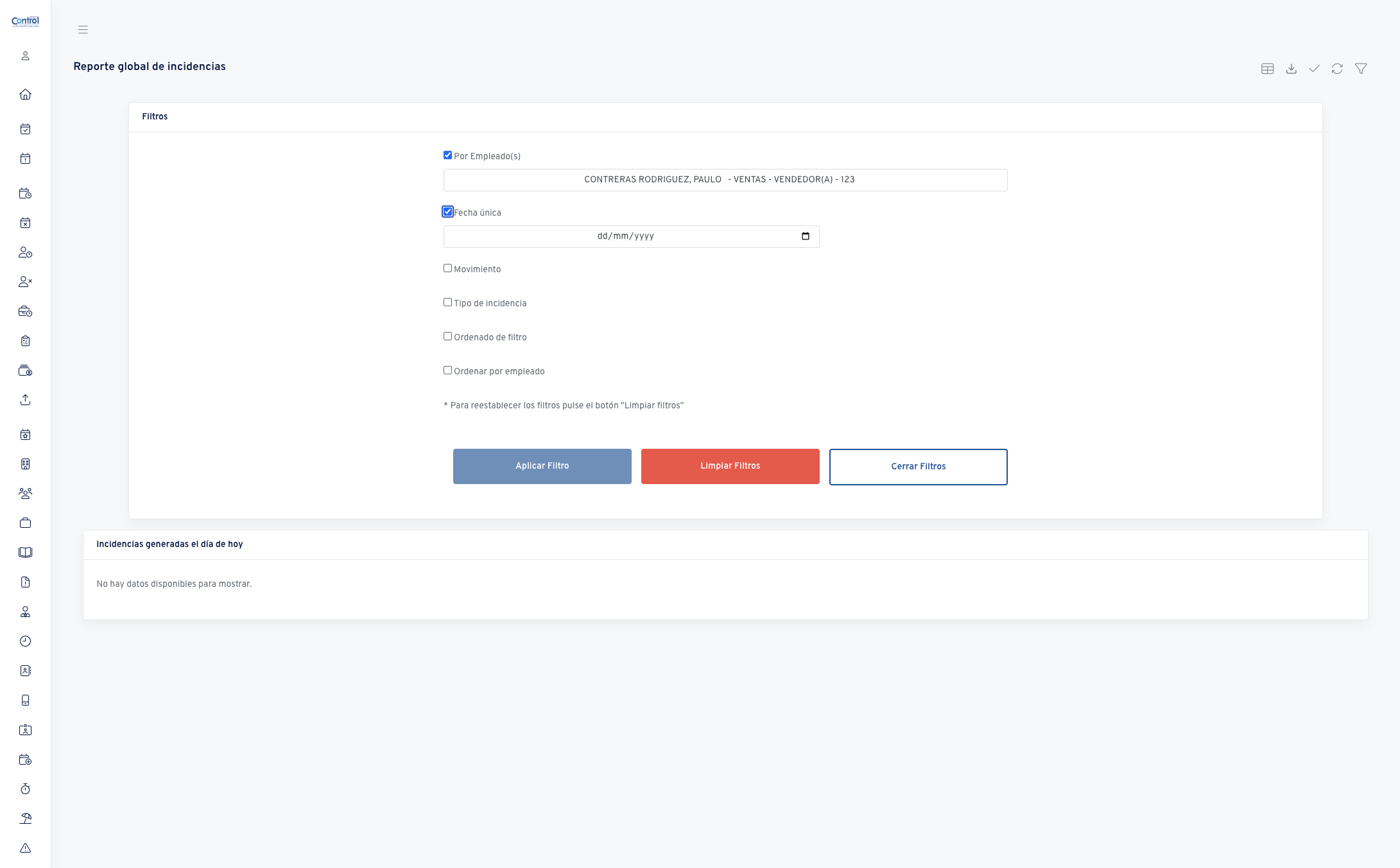Click the Aplicar Filtro button
The image size is (1400, 868).
pos(542,466)
